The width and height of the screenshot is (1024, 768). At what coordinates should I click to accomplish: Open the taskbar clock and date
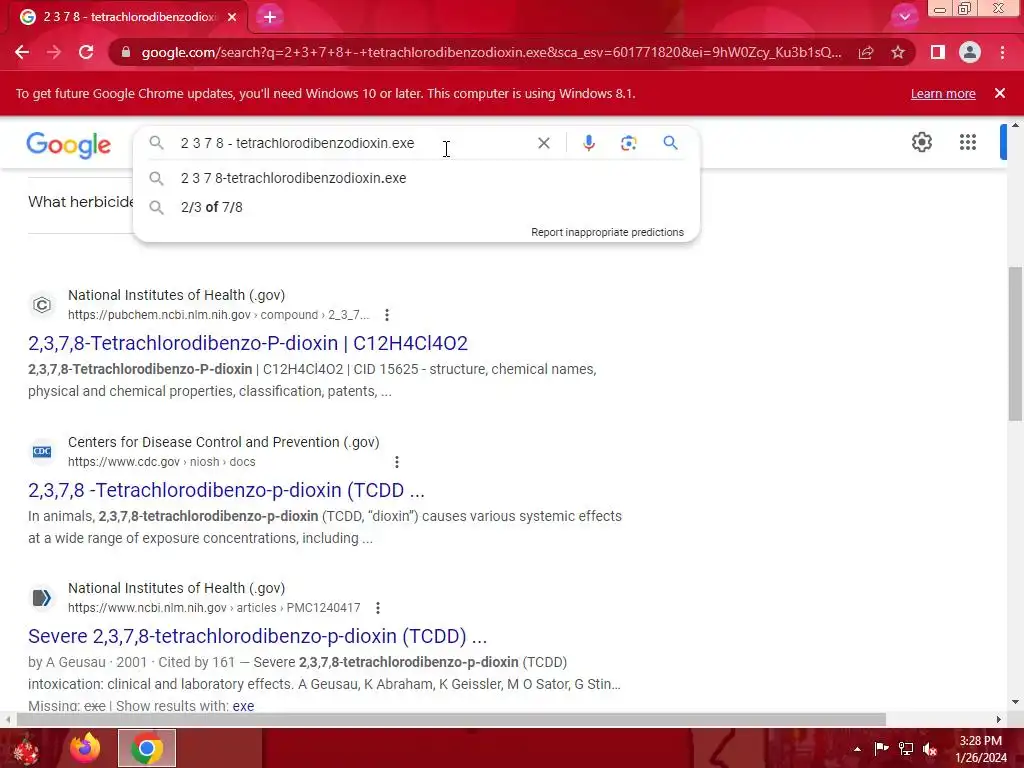point(981,749)
